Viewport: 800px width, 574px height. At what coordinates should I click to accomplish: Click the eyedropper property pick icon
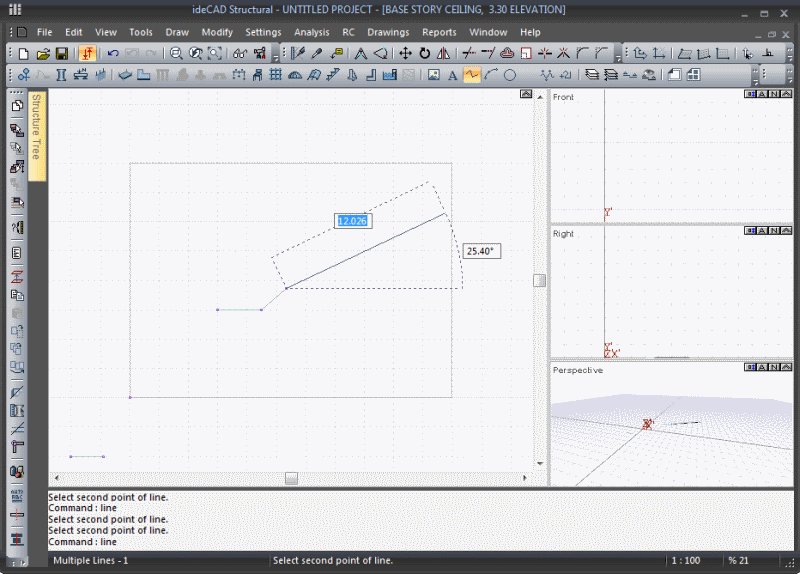click(x=317, y=54)
